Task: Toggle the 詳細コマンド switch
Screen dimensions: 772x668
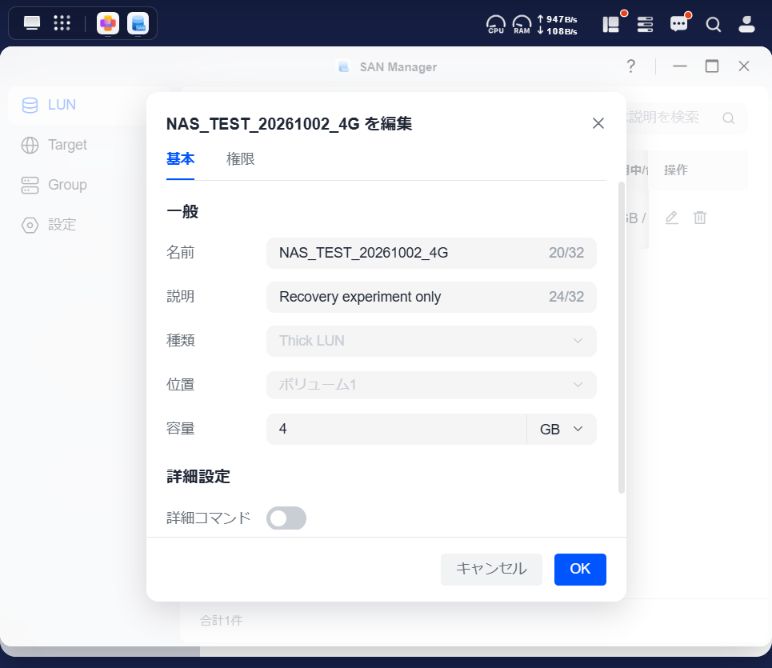Action: (x=286, y=518)
